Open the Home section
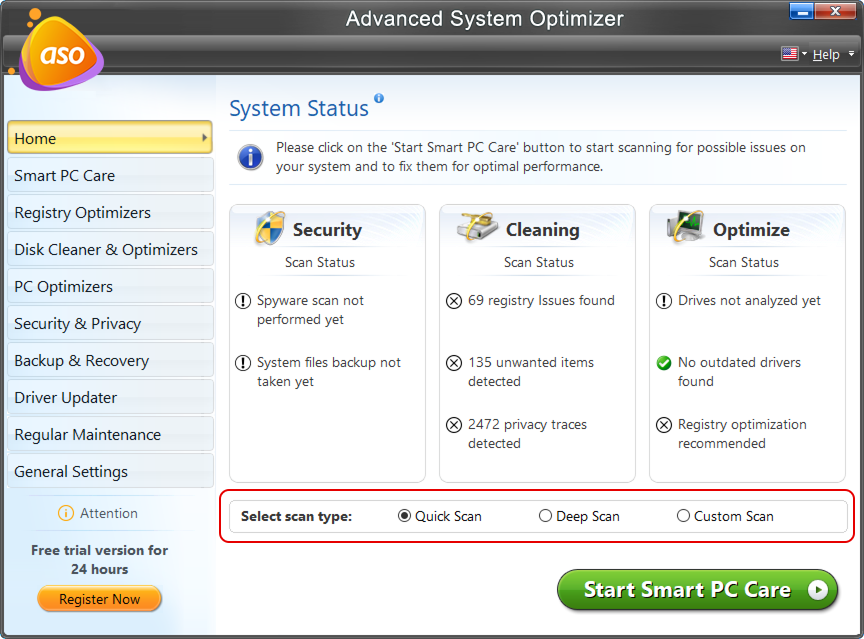The width and height of the screenshot is (864, 639). 110,138
